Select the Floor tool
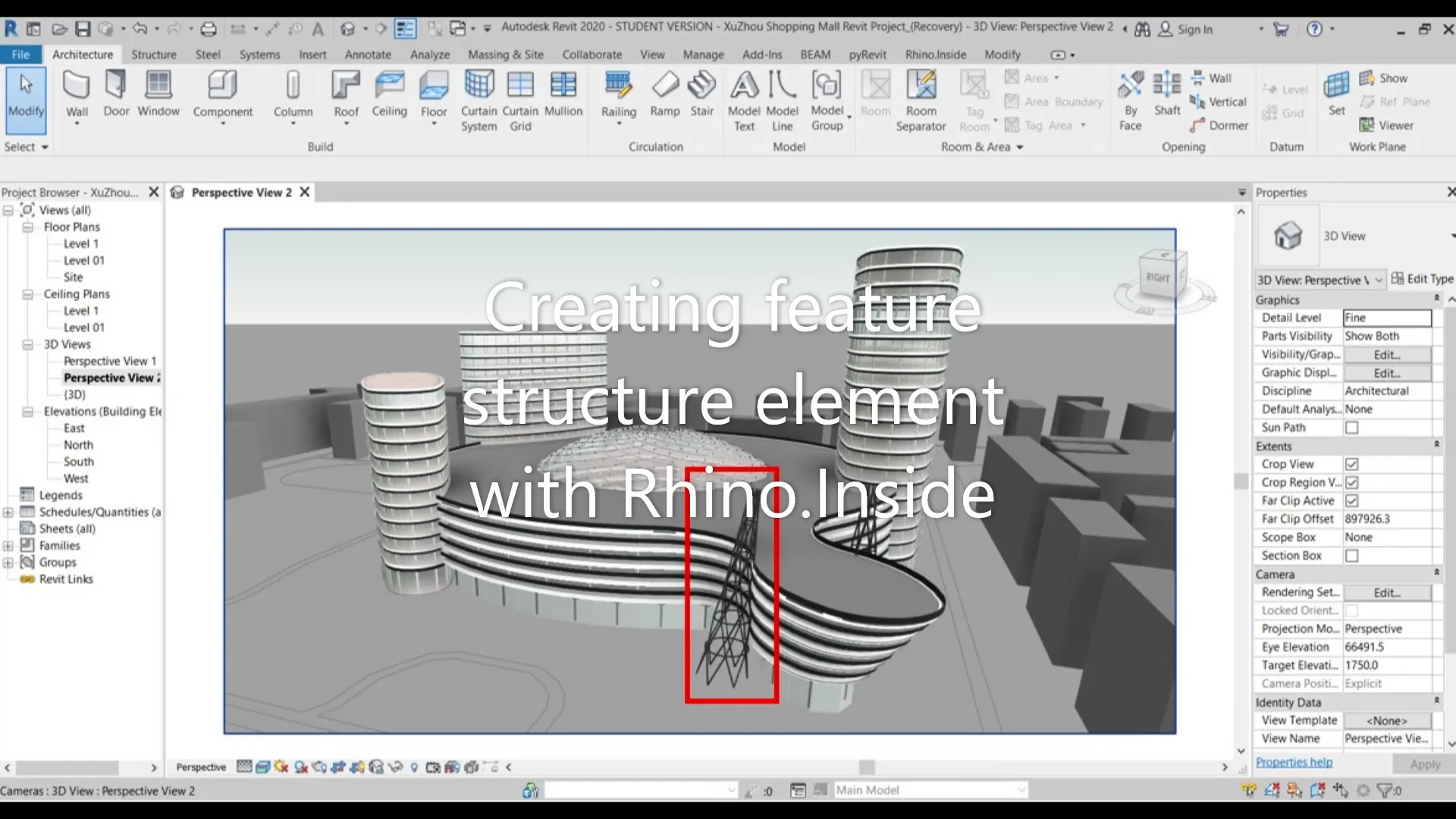This screenshot has width=1456, height=819. click(x=434, y=96)
